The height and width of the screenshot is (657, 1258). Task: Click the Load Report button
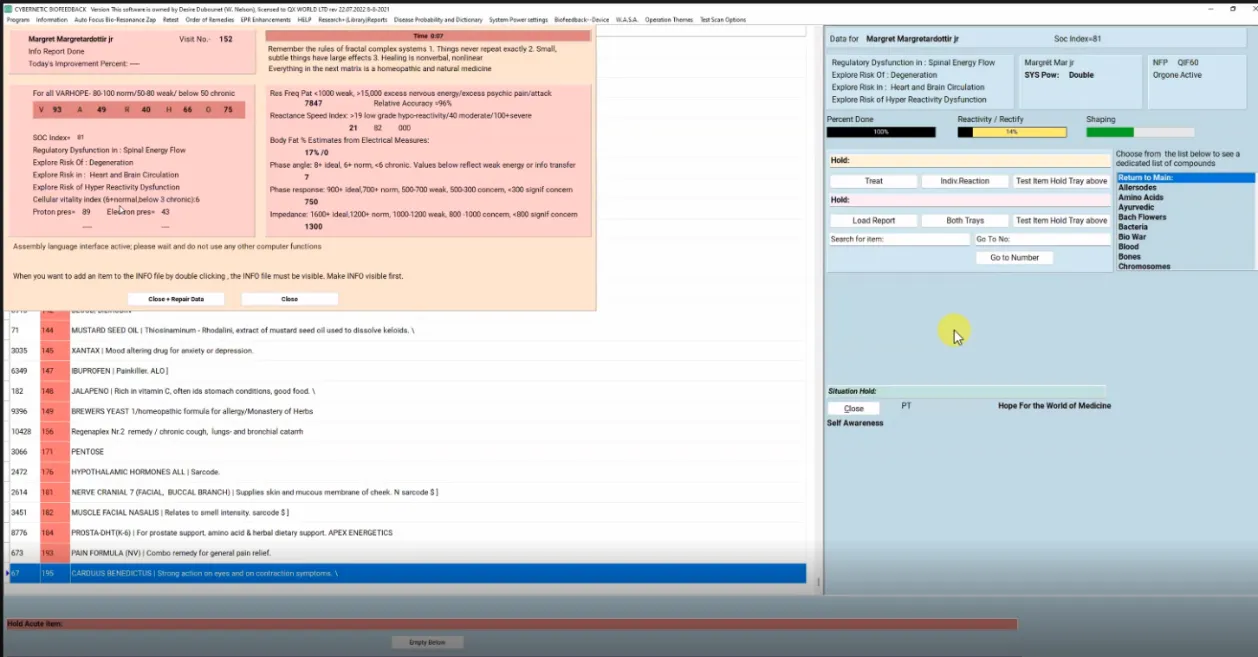click(873, 220)
